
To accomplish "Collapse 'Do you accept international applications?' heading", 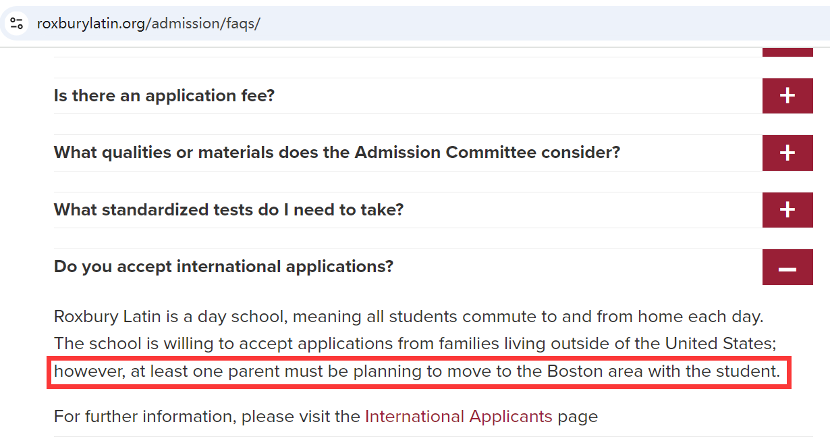I will pyautogui.click(x=223, y=266).
